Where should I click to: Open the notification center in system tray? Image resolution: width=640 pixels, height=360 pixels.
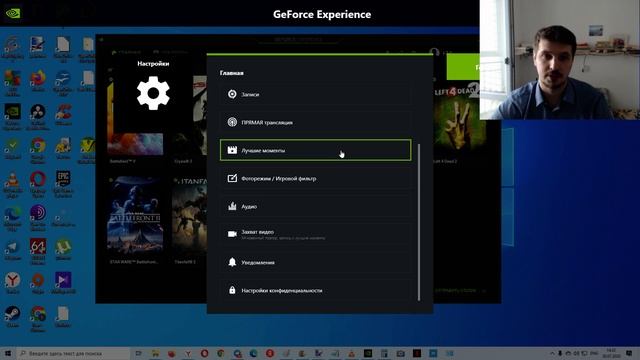[629, 353]
